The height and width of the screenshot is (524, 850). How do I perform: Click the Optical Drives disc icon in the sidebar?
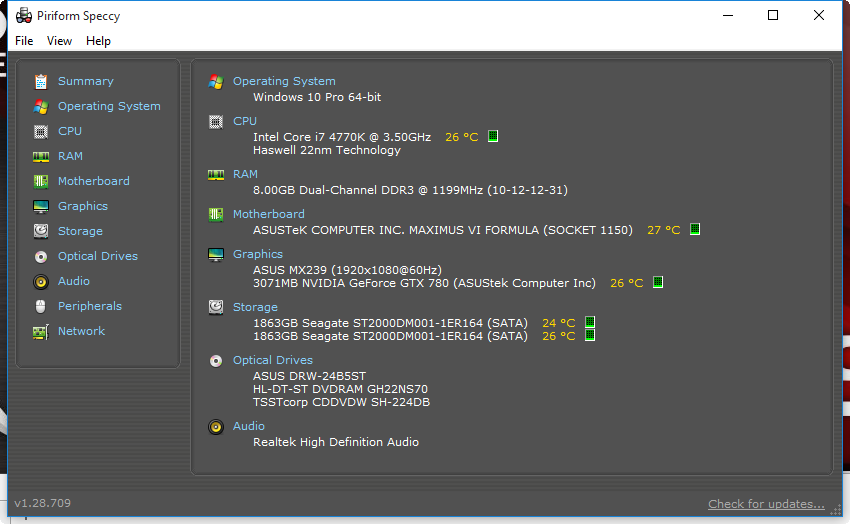pos(41,256)
